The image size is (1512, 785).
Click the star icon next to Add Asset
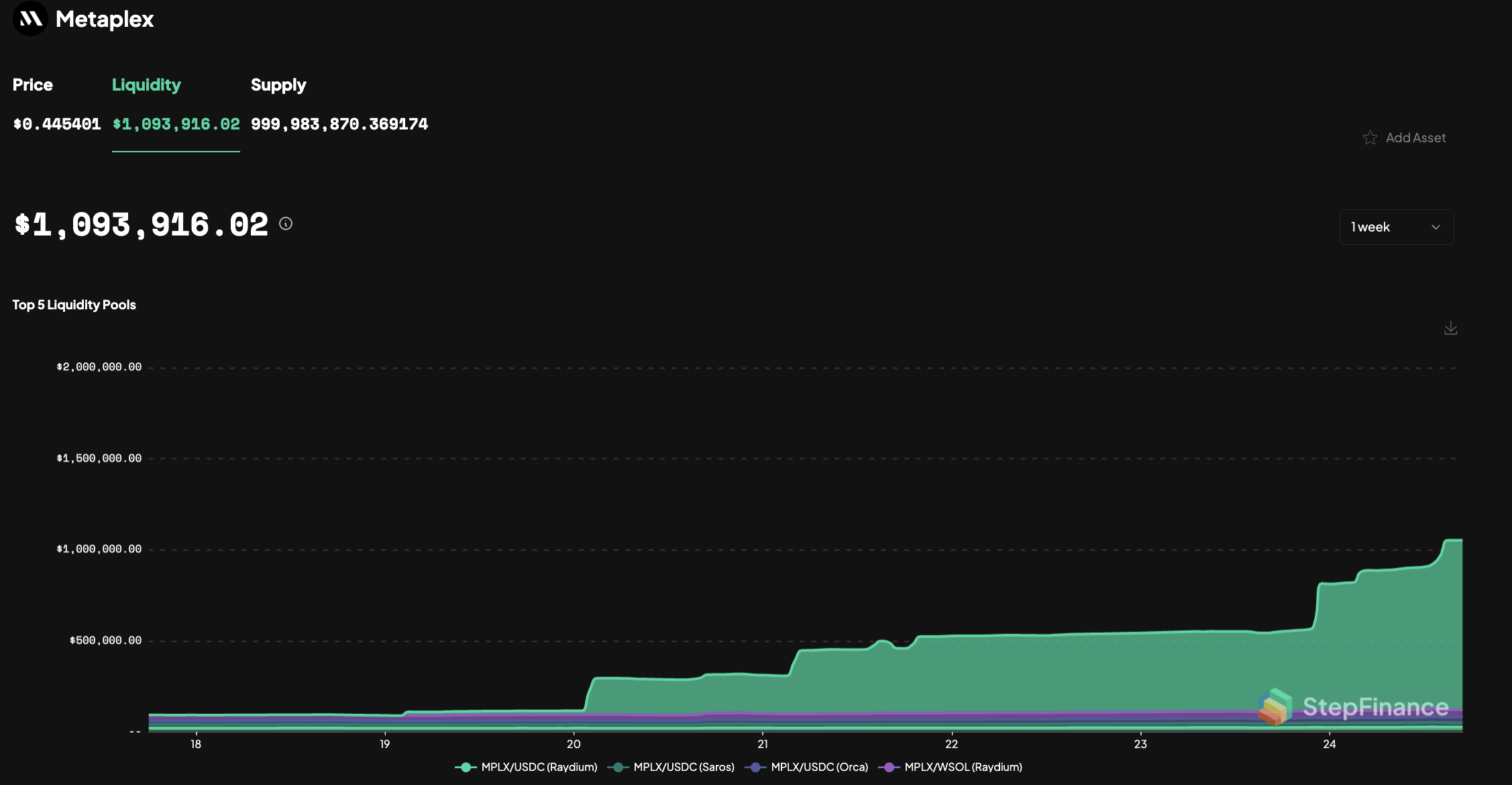[x=1370, y=138]
